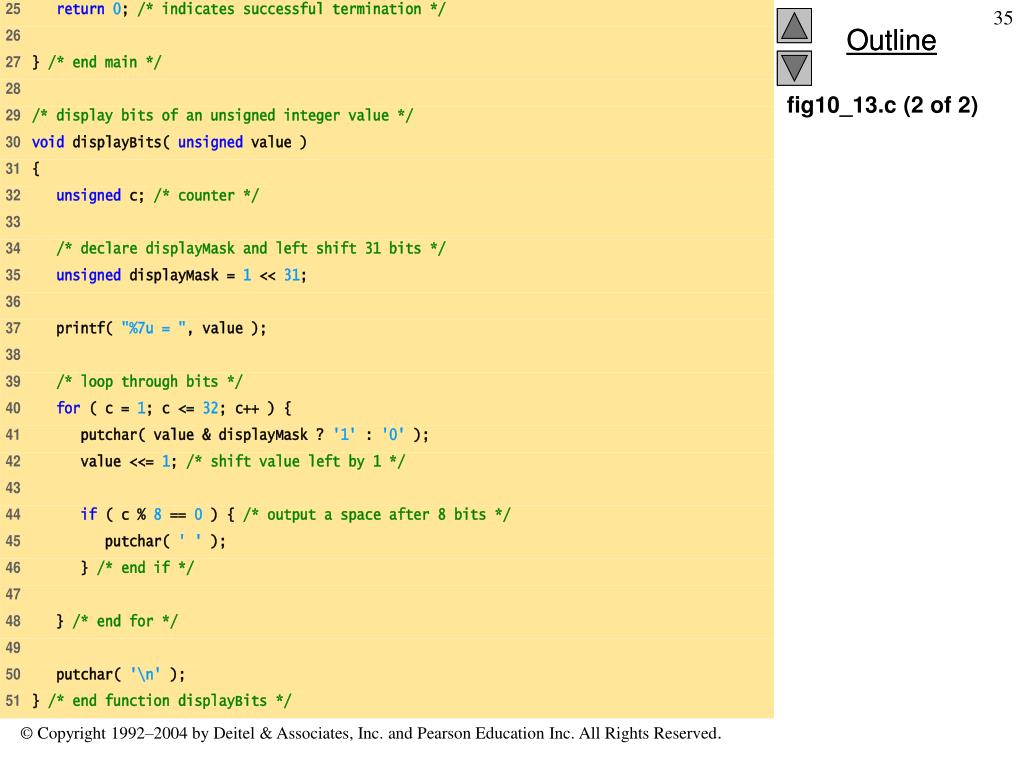Click line 27 '} /* end main */'
Viewport: 1024px width, 768px height.
pyautogui.click(x=97, y=62)
